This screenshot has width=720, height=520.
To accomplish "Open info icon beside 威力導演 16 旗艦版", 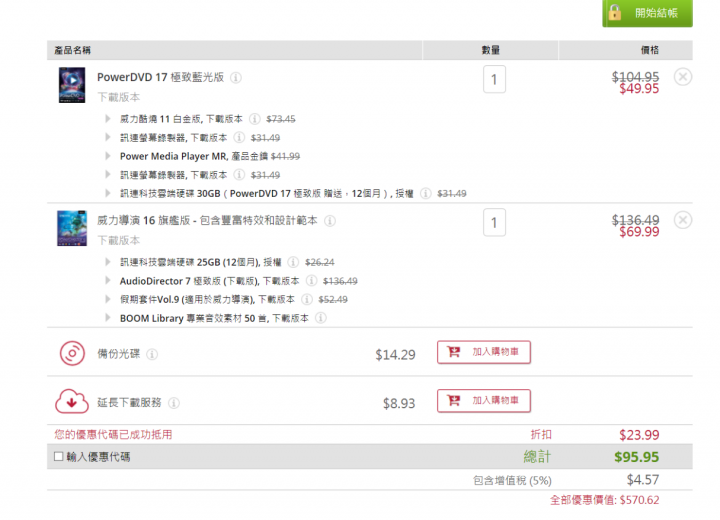I will tap(330, 221).
